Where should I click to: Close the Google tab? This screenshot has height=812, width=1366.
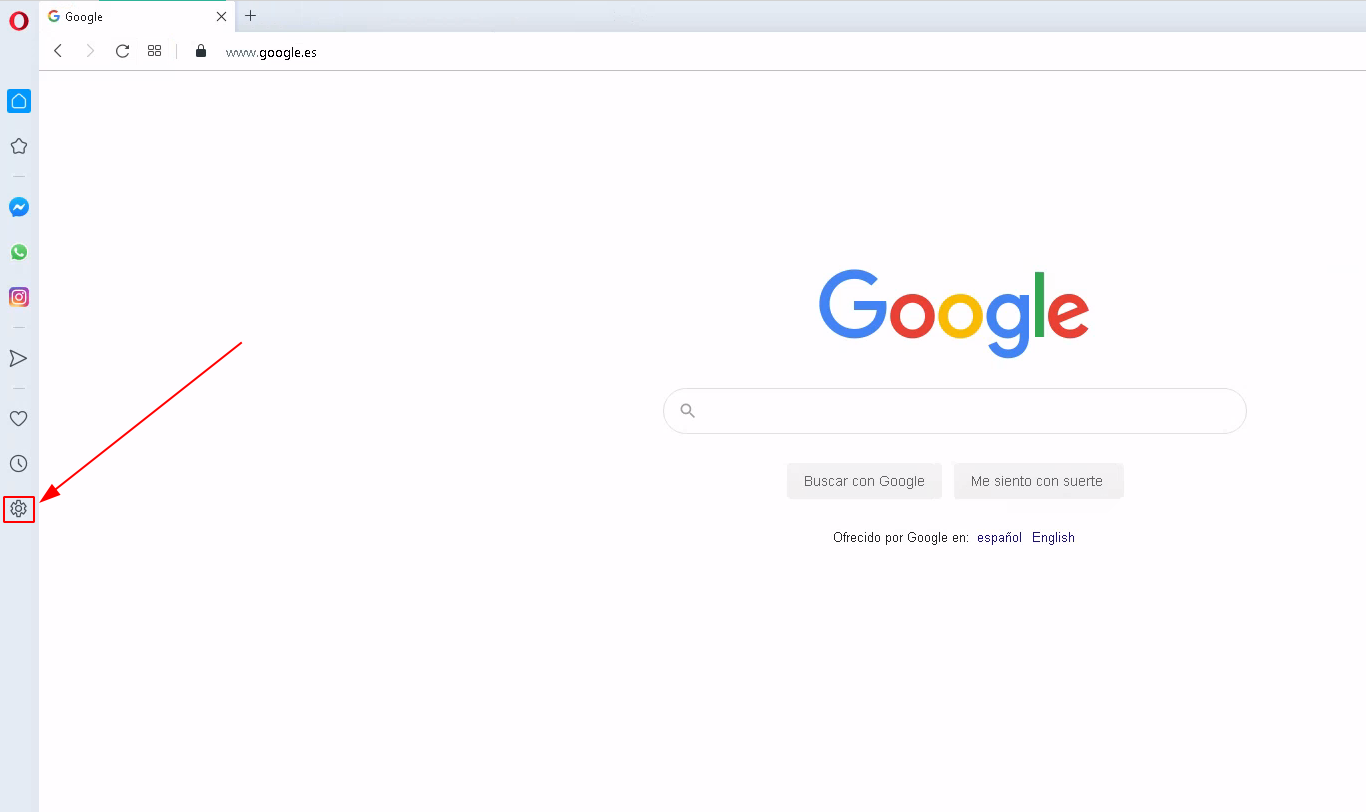coord(222,17)
